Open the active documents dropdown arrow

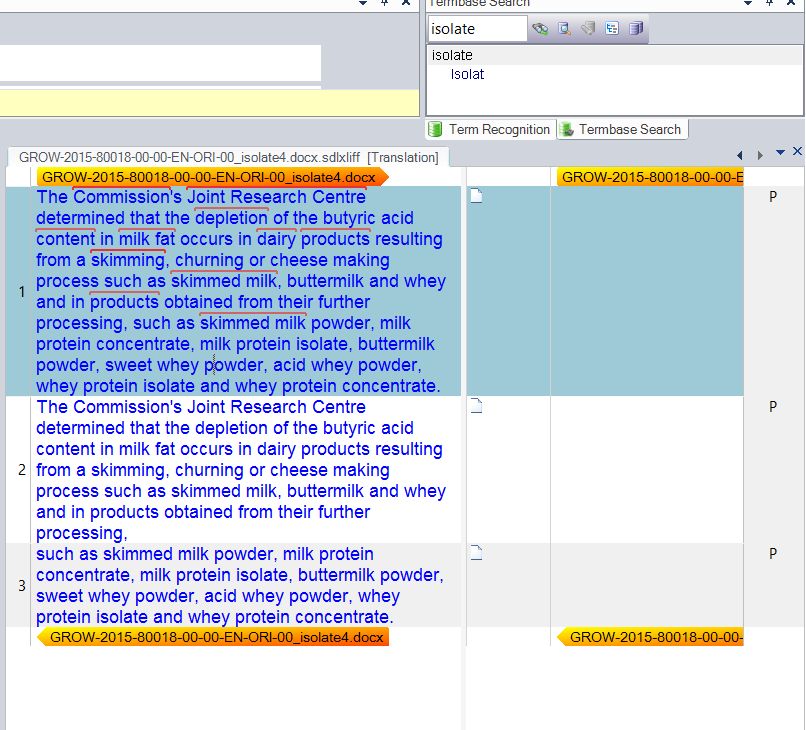780,153
